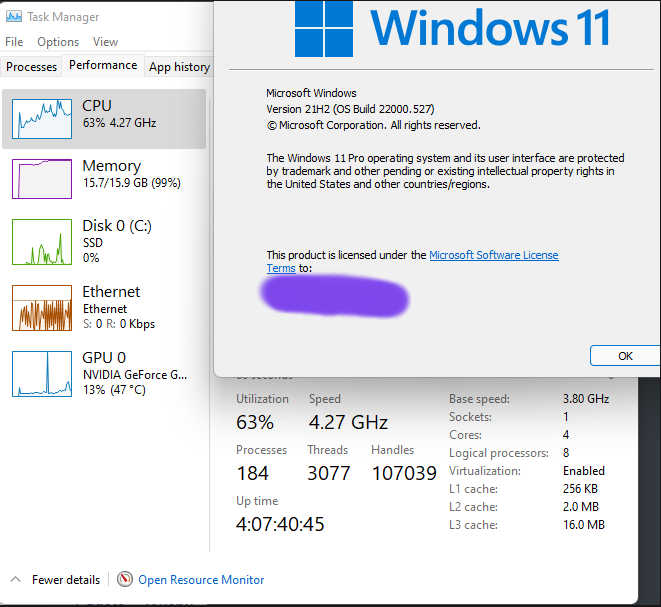Click the Processes count 184
661x607 pixels.
coord(253,473)
